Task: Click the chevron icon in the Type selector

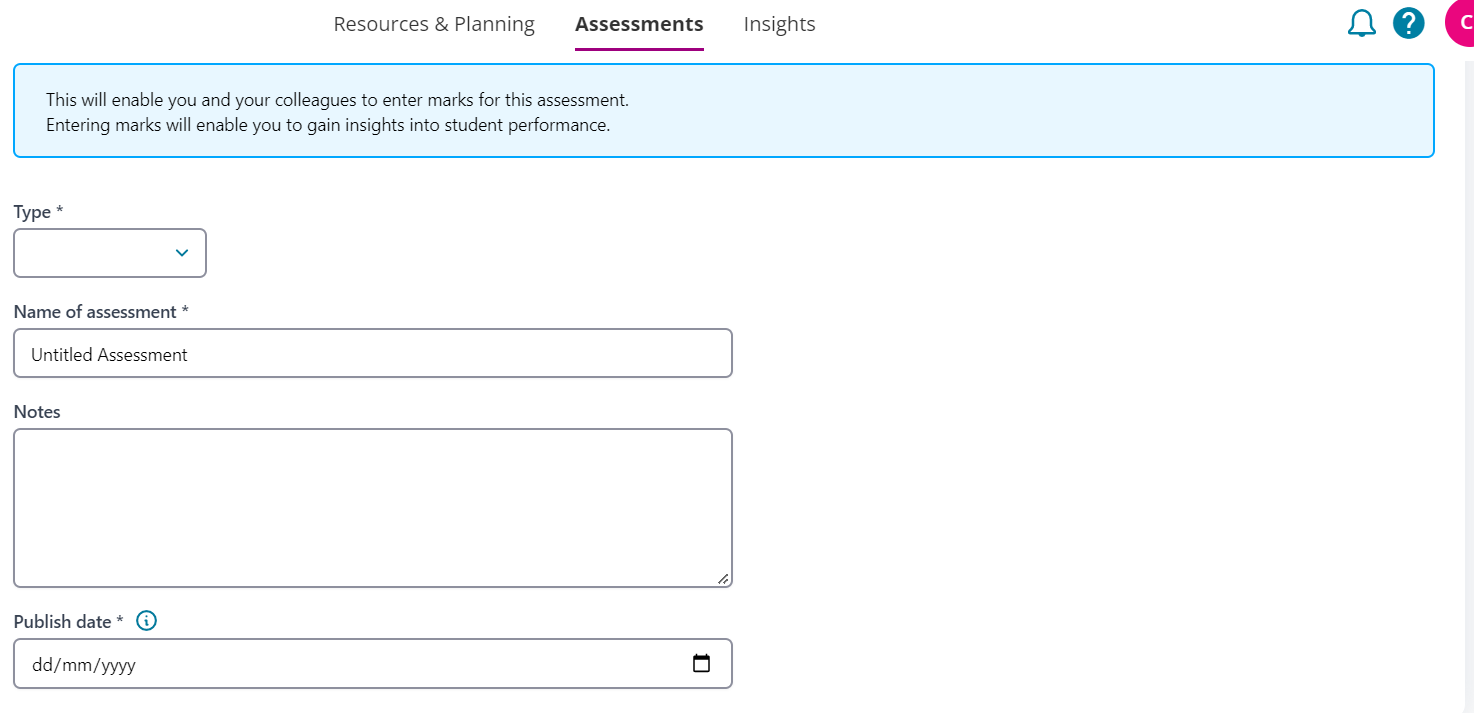Action: [x=181, y=253]
